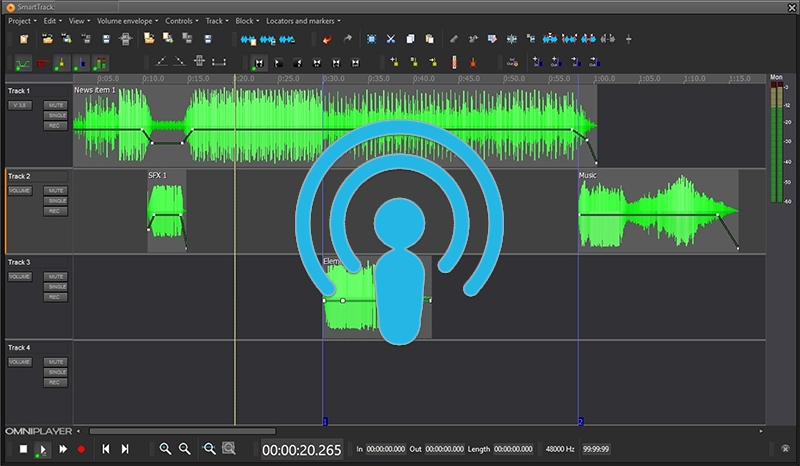The image size is (800, 466).
Task: Stop playback with the square stop button
Action: 23,449
